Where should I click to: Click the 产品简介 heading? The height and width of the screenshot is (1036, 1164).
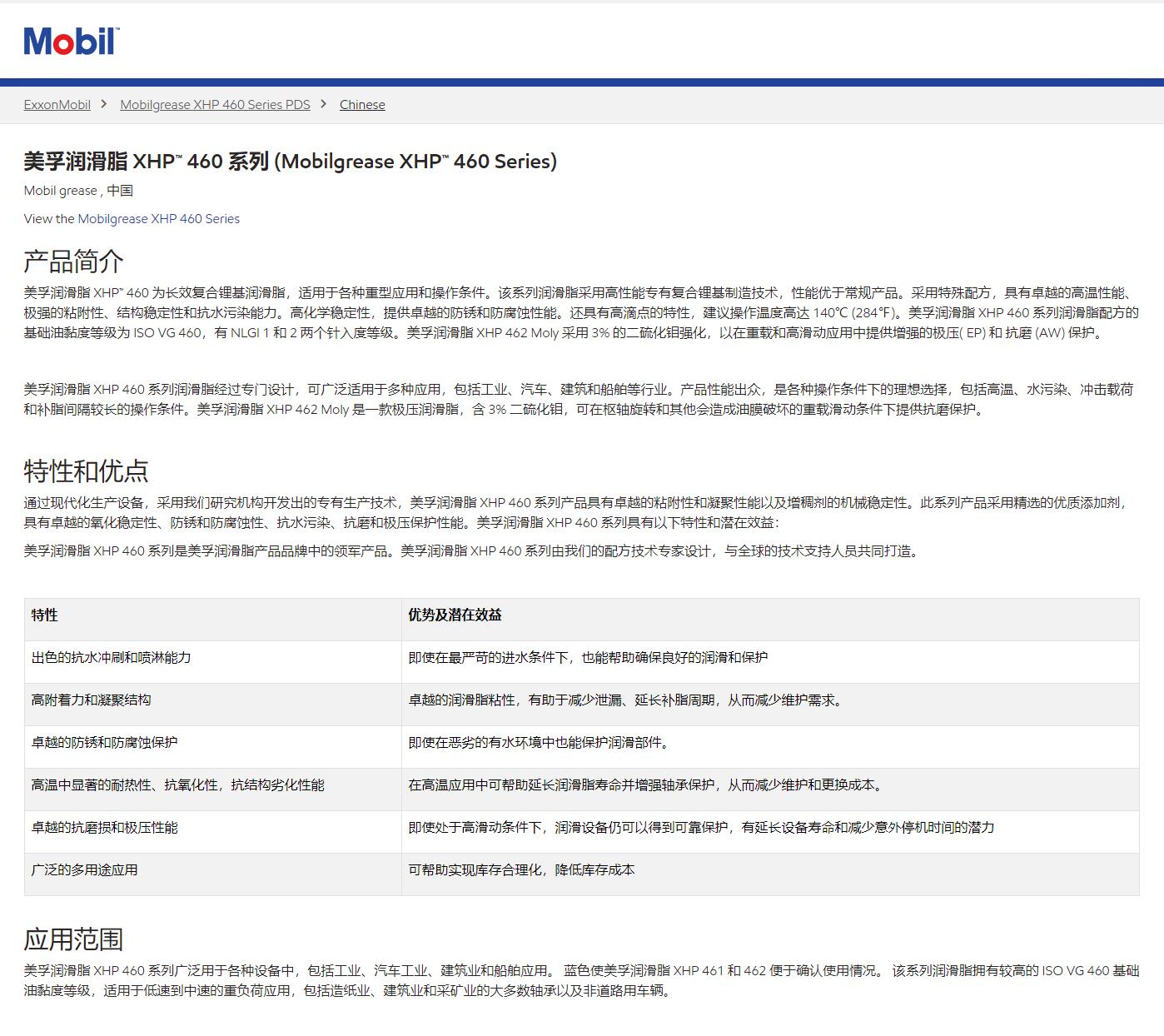[74, 261]
